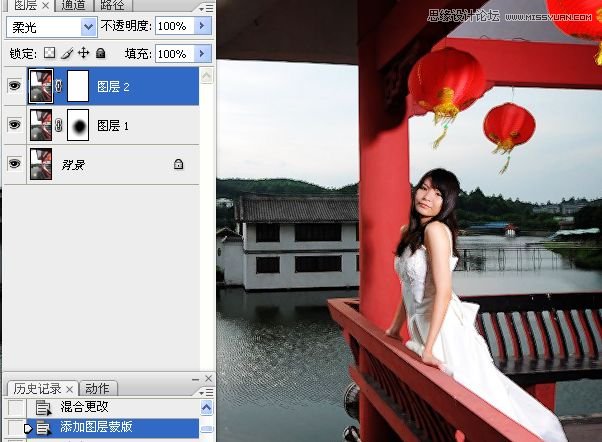
Task: Hide the 图层 2 layer
Action: point(15,85)
